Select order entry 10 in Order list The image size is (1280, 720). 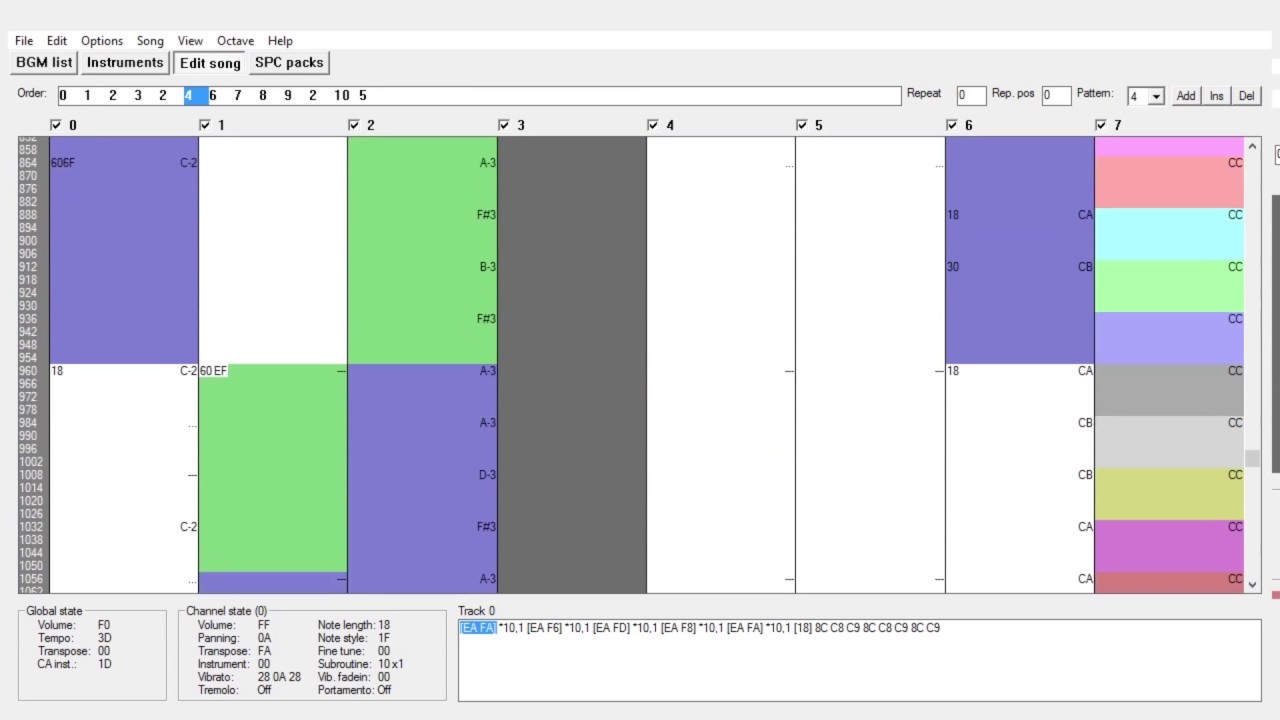click(x=342, y=96)
